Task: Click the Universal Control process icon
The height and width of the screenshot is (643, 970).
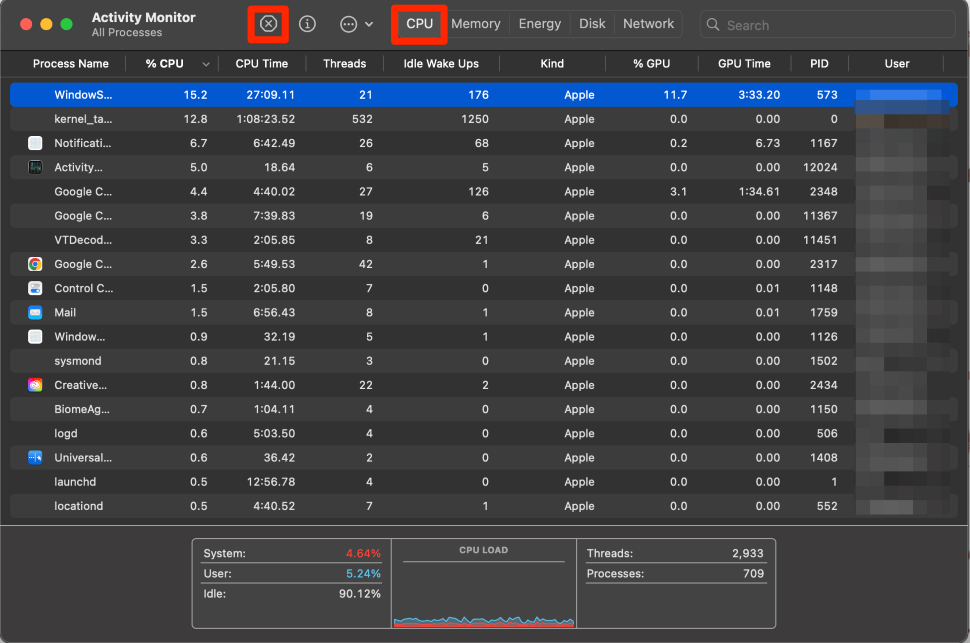Action: coord(35,458)
